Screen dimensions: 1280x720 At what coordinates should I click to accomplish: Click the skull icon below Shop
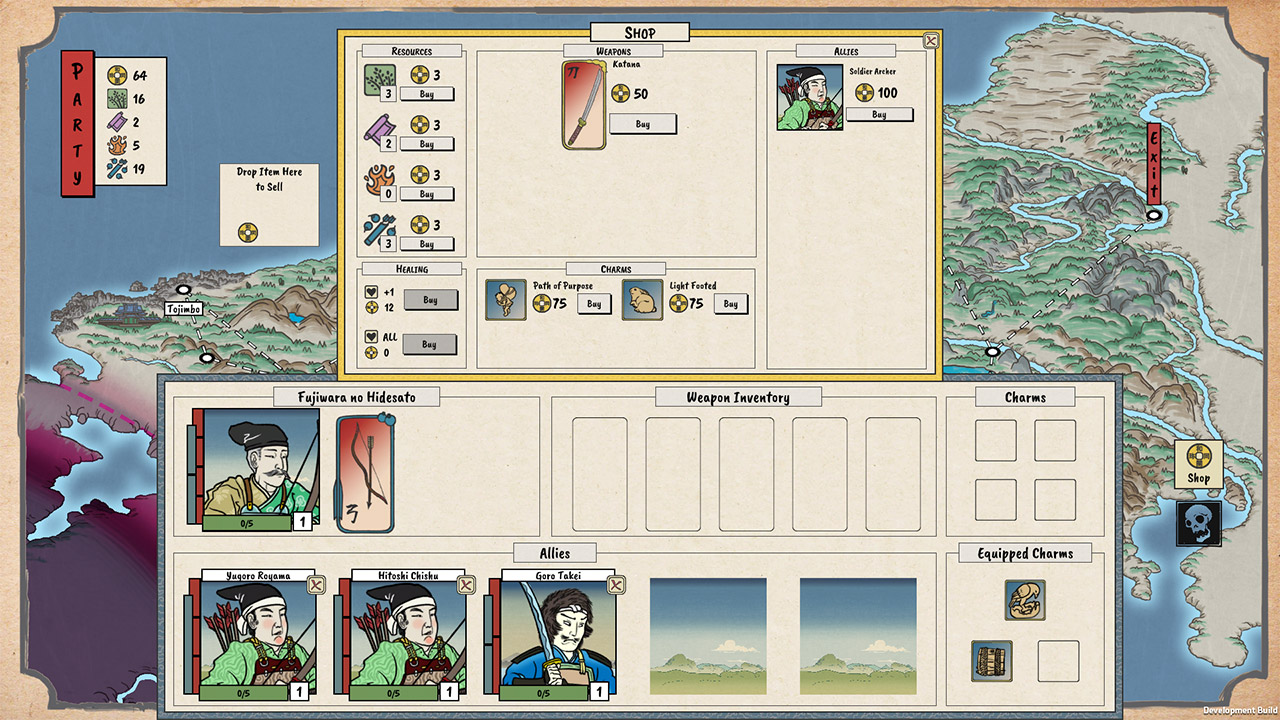(x=1198, y=523)
